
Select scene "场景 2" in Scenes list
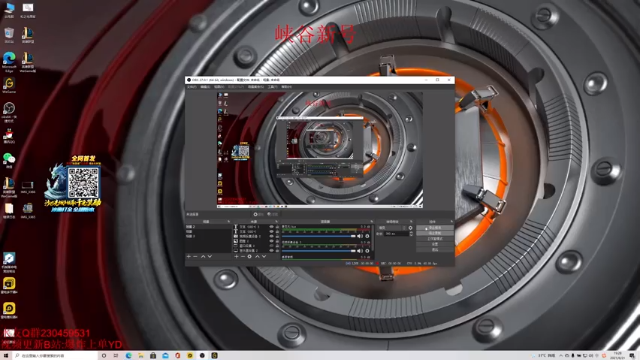209,227
